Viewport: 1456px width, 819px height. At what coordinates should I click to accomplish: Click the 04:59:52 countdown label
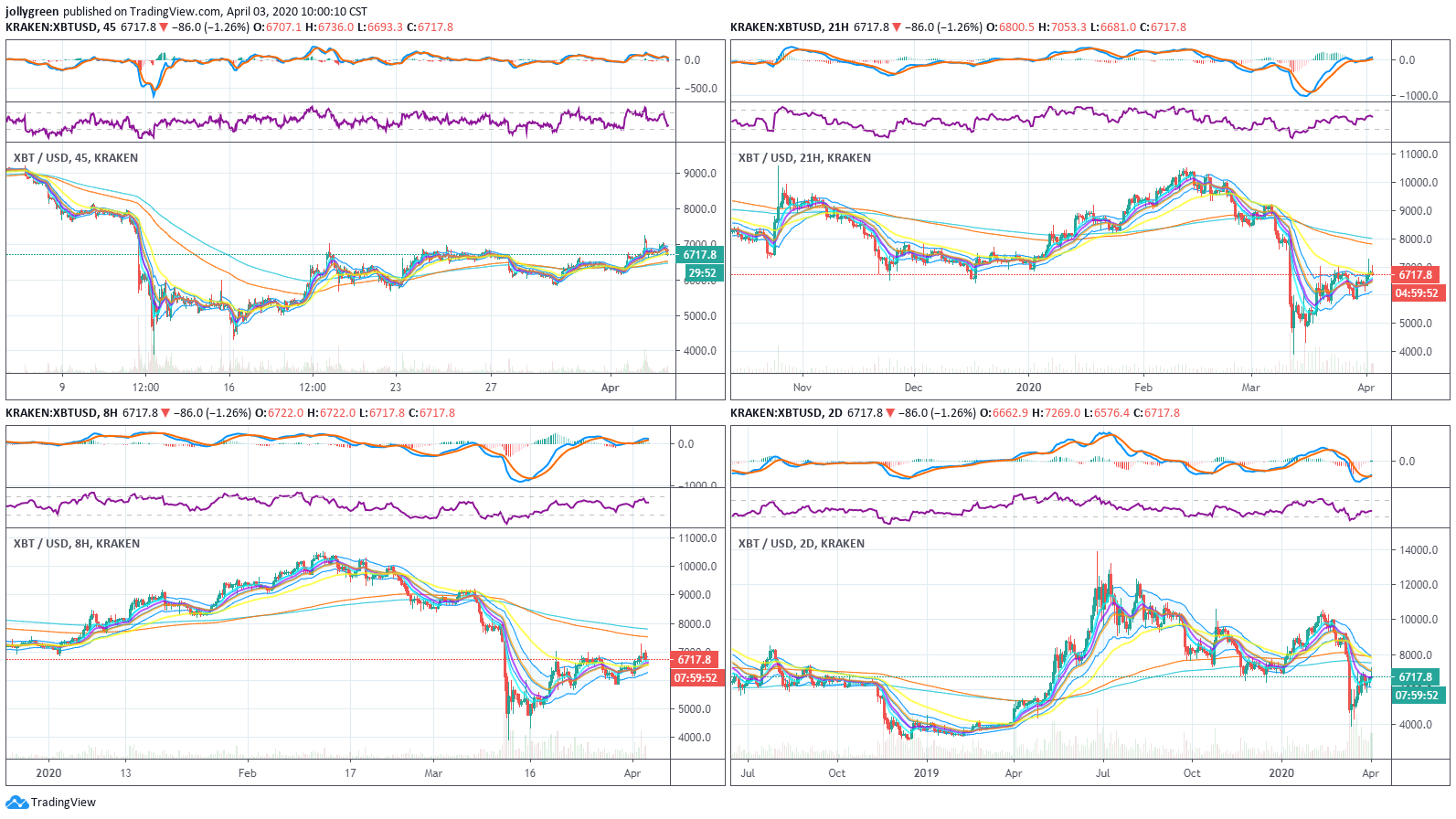click(x=1418, y=293)
